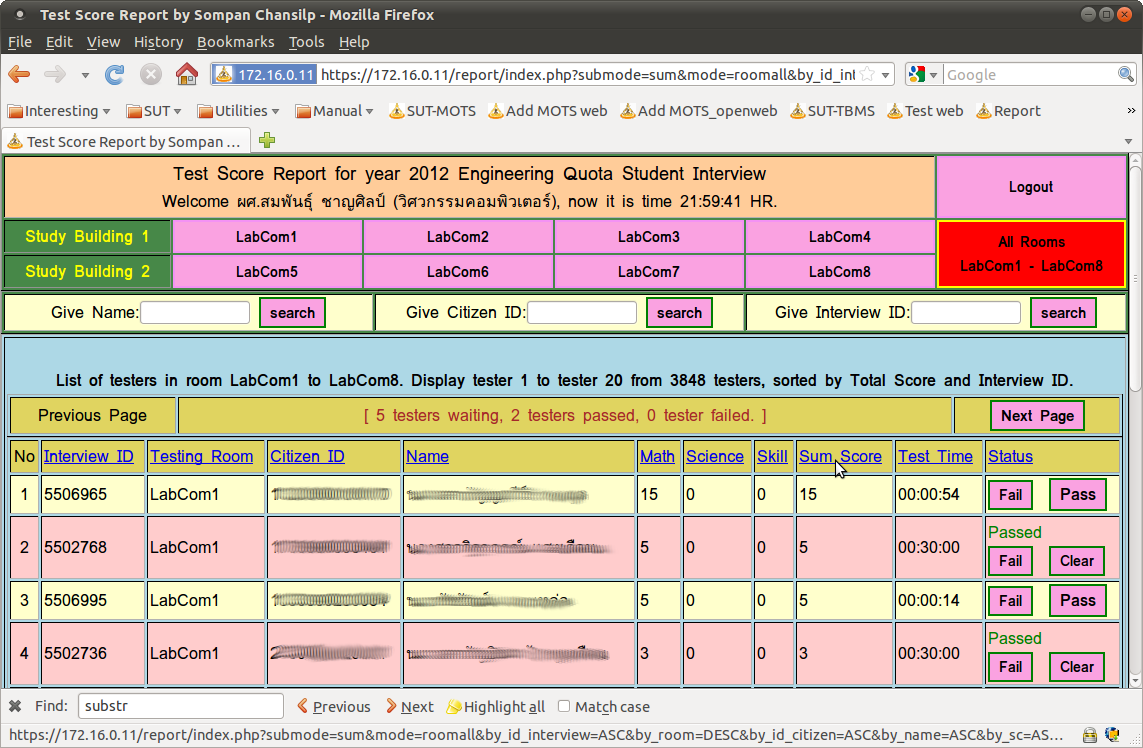Screen dimensions: 1143x748
Task: Click the search magnifier icon
Action: (1126, 74)
